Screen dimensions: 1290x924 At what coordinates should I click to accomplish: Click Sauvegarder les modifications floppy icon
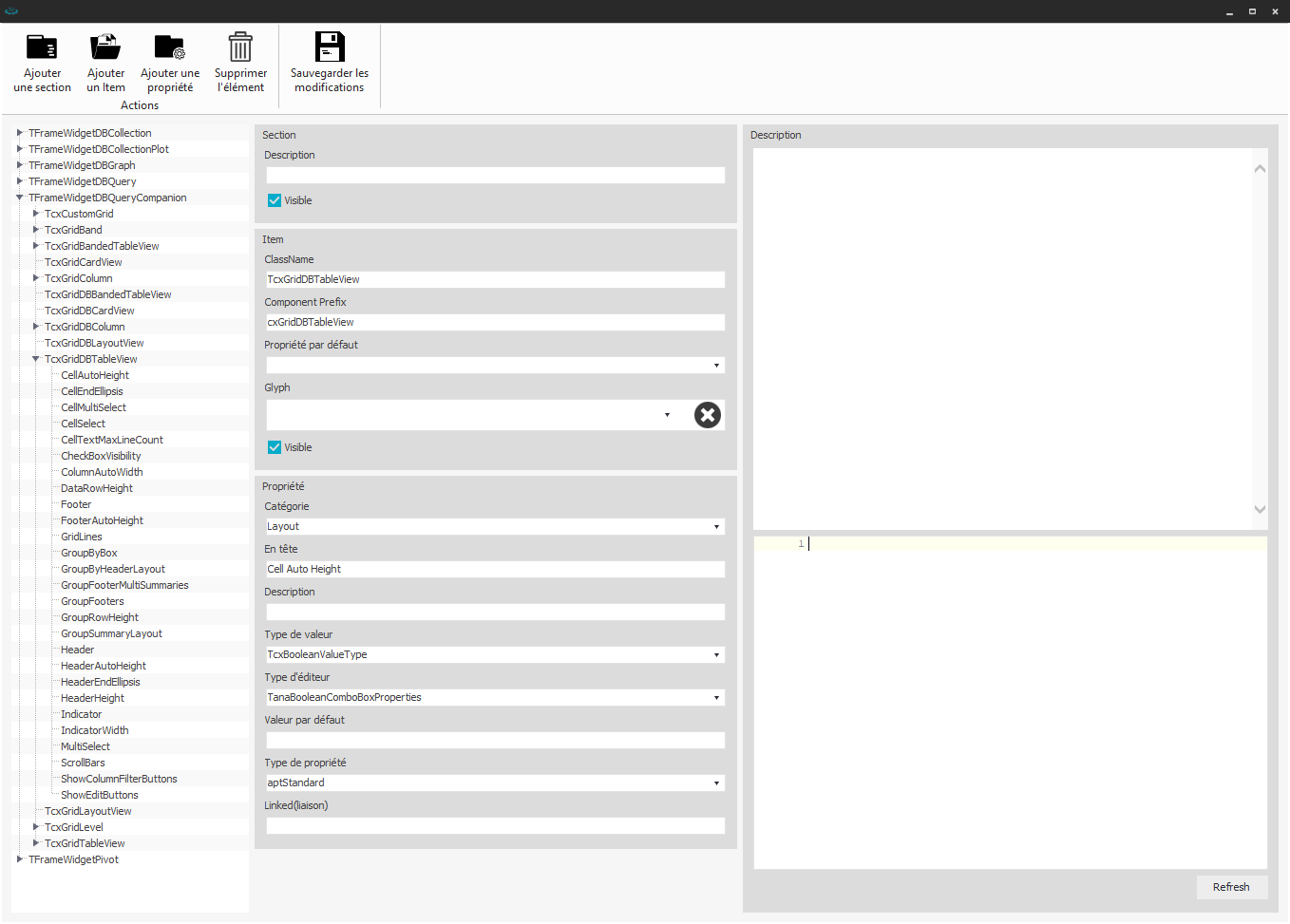330,47
